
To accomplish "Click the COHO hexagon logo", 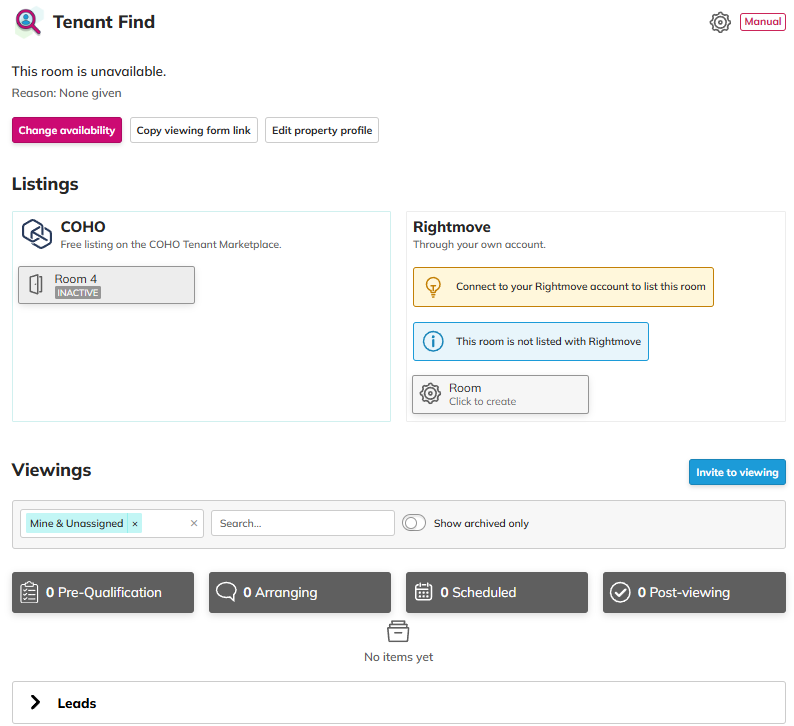I will (x=36, y=234).
